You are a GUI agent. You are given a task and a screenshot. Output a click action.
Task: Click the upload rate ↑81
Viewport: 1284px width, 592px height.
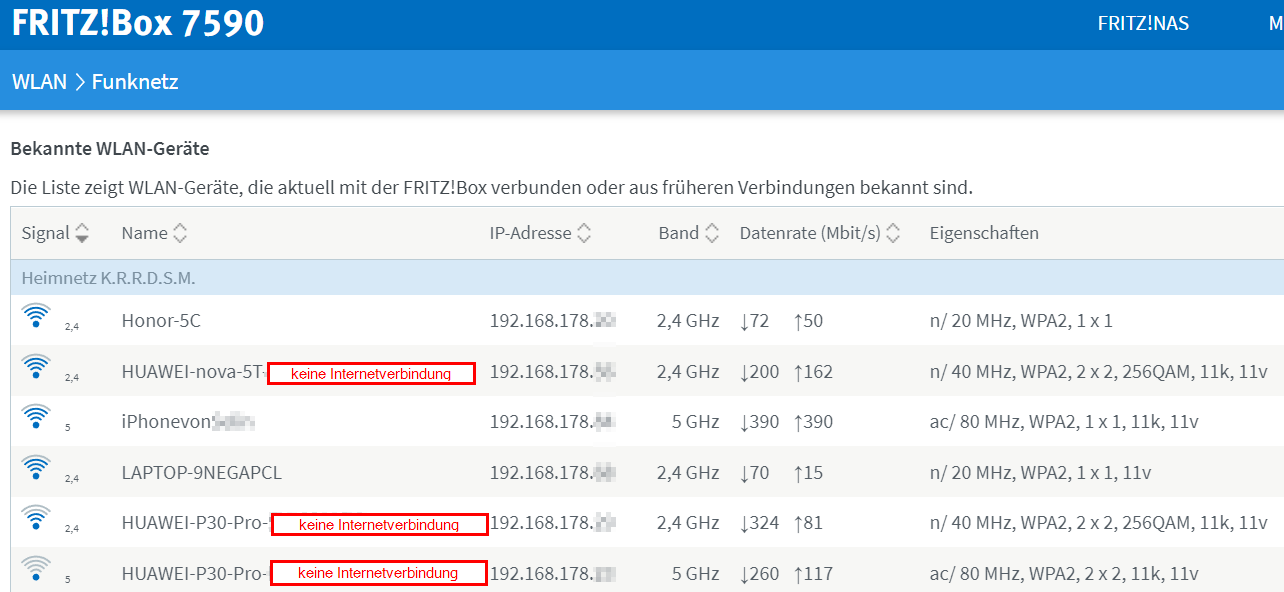click(x=808, y=523)
